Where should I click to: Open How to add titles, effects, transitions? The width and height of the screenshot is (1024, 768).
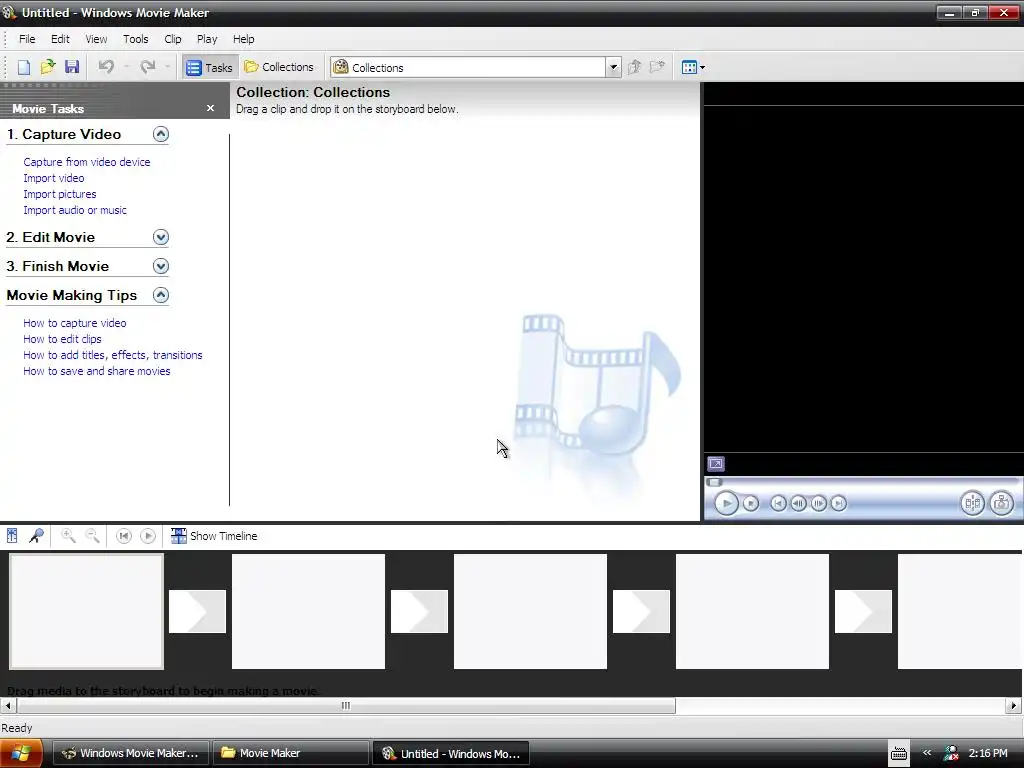(x=113, y=355)
